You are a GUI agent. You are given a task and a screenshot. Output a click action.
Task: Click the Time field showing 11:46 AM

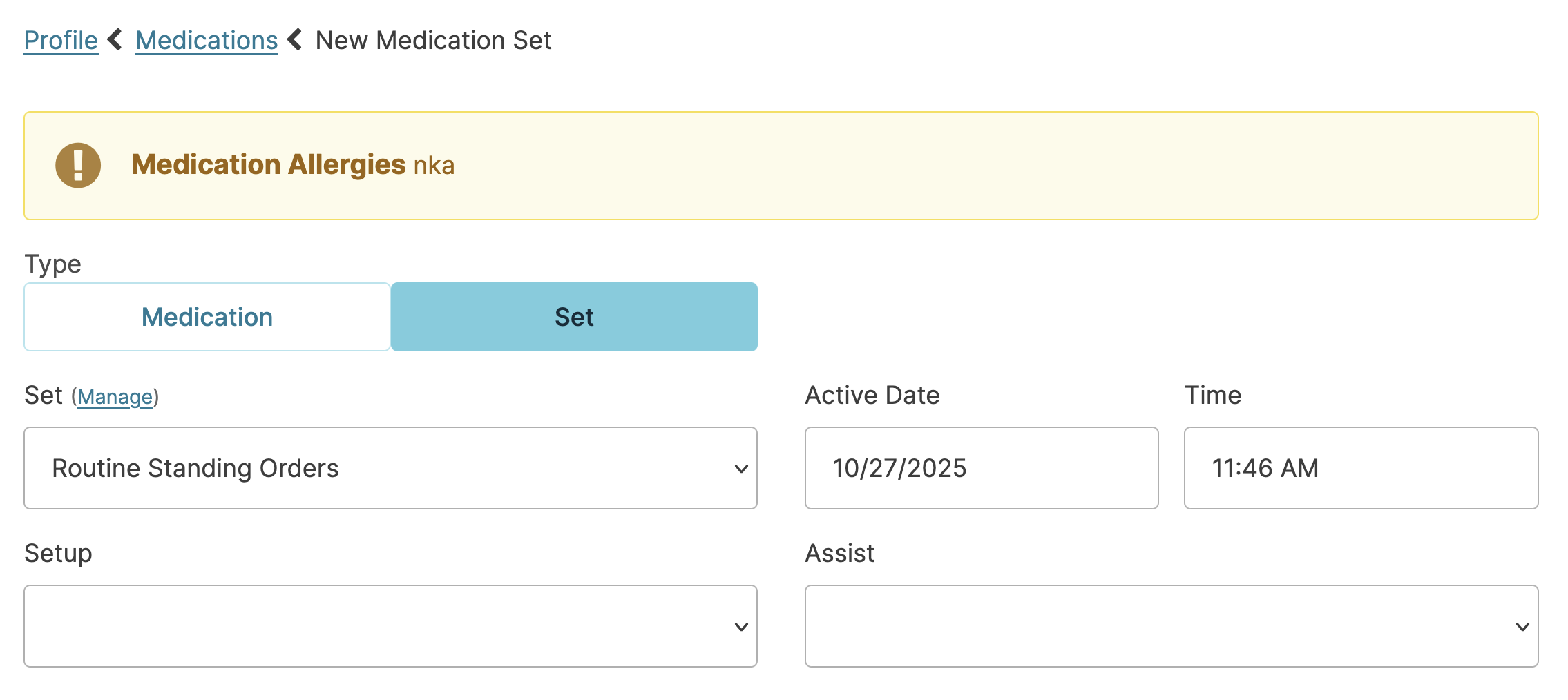click(1361, 468)
